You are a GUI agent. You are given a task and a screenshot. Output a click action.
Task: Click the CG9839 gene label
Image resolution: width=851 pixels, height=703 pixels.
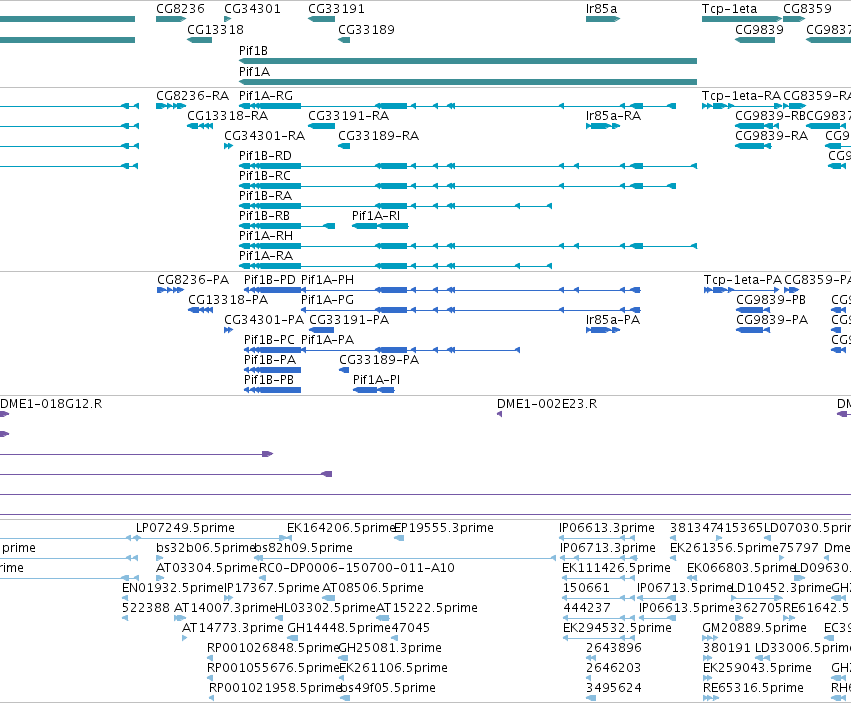coord(759,29)
